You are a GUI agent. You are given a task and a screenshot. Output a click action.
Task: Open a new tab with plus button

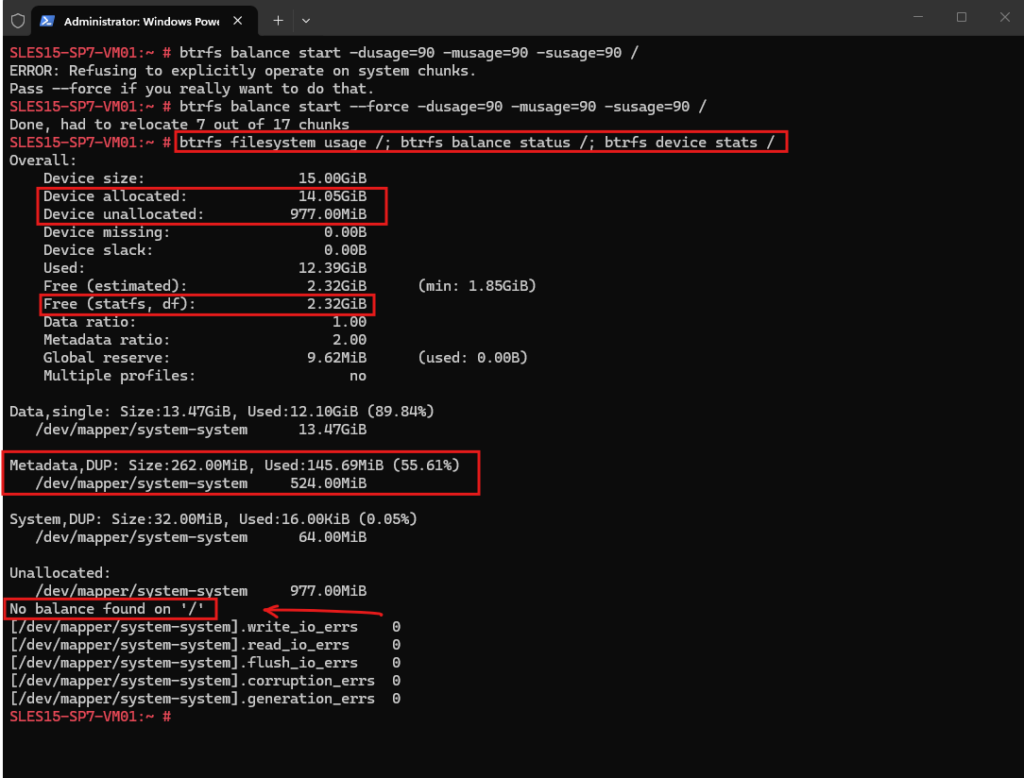[x=278, y=21]
